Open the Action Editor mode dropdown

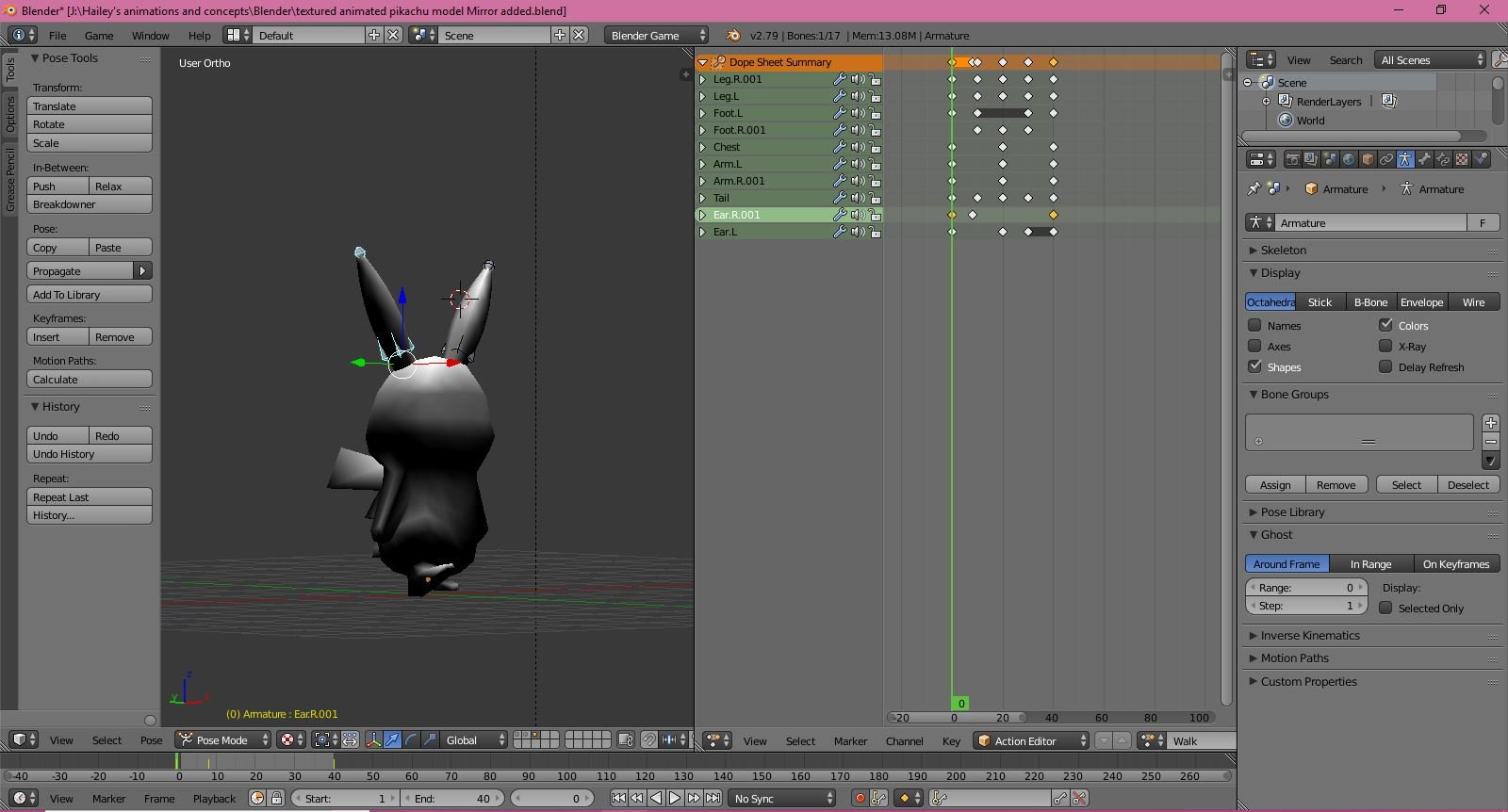tap(1032, 741)
